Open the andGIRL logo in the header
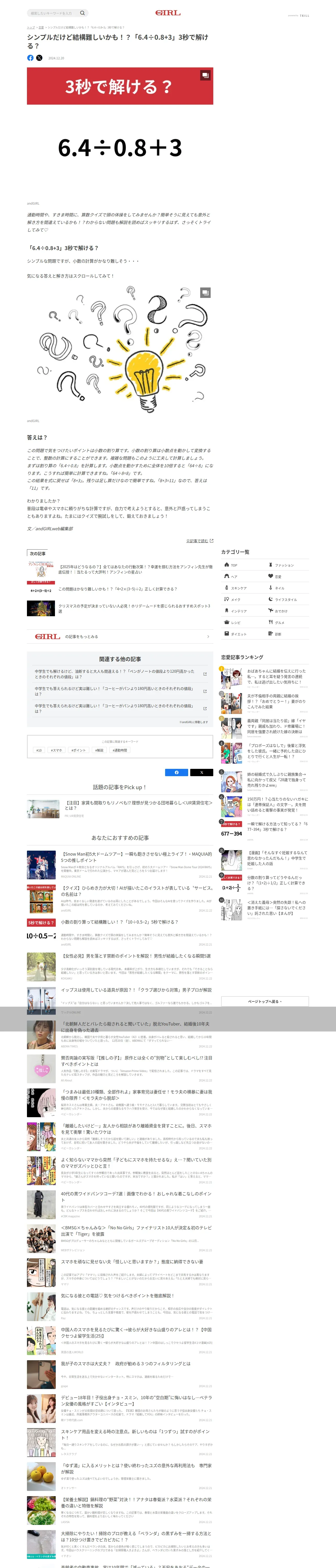The height and width of the screenshot is (1568, 336). (x=168, y=13)
